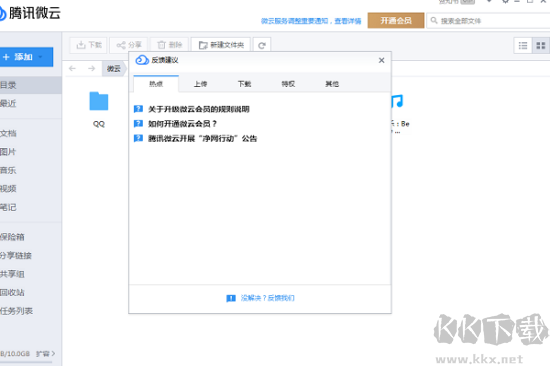
Task: Switch to the 其他 tab
Action: click(332, 84)
